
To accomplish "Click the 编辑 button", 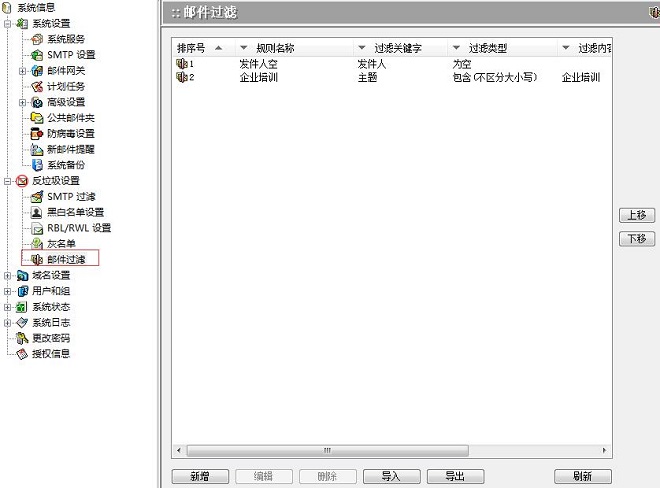I will coord(264,477).
